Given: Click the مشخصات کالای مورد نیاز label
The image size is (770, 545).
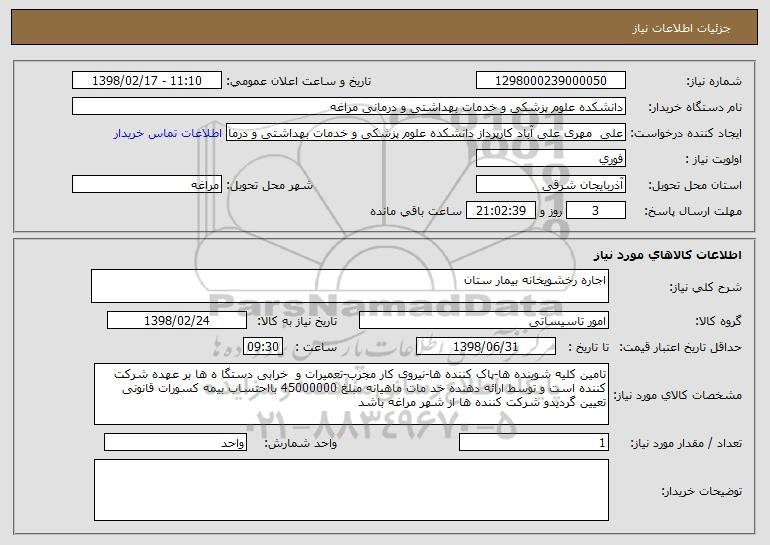Looking at the screenshot, I should tap(678, 395).
